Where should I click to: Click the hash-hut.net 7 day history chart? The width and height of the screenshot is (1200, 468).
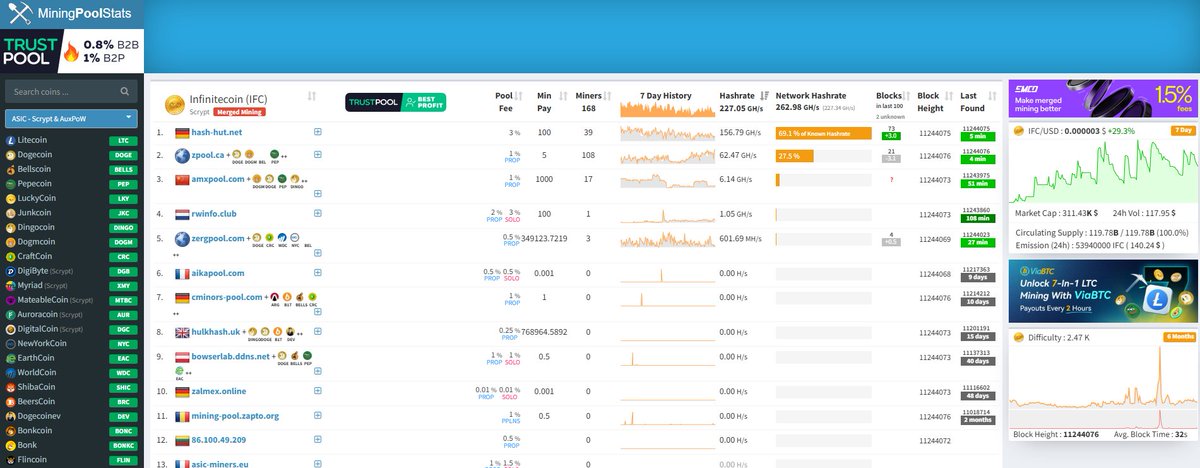click(668, 132)
